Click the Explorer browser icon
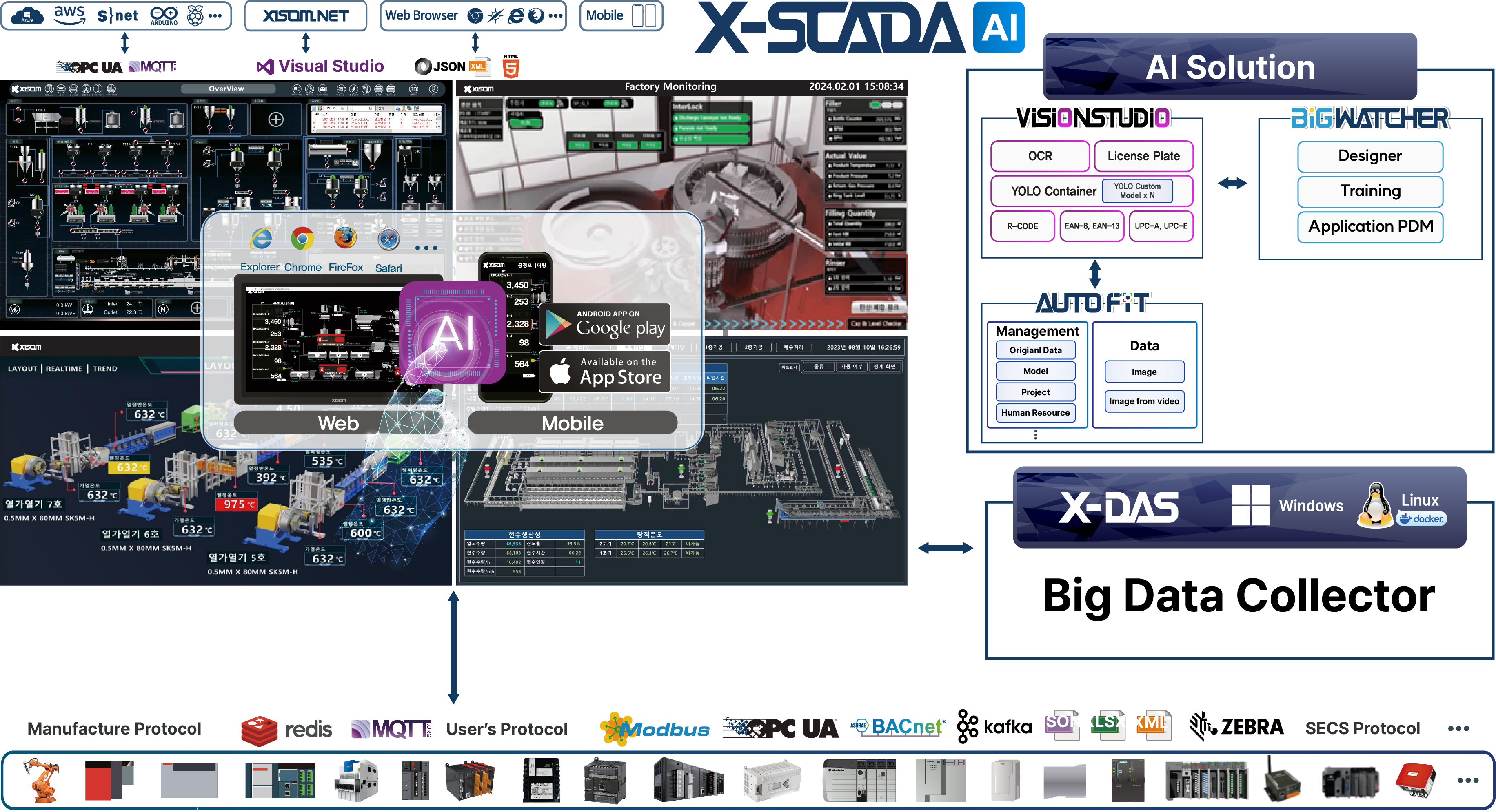1496x812 pixels. point(261,239)
